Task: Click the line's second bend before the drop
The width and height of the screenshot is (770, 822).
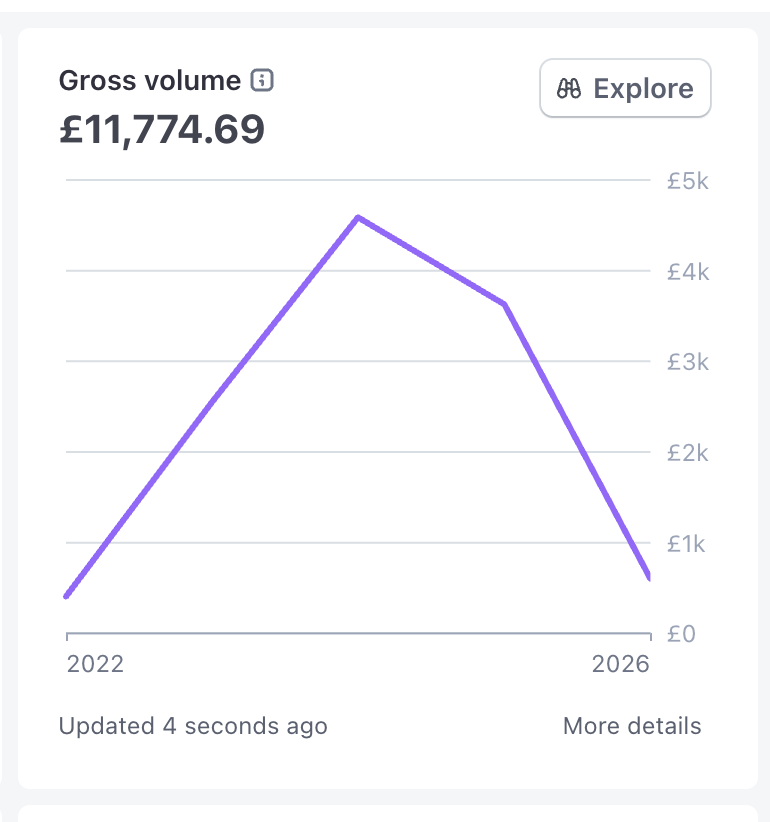Action: (x=504, y=304)
